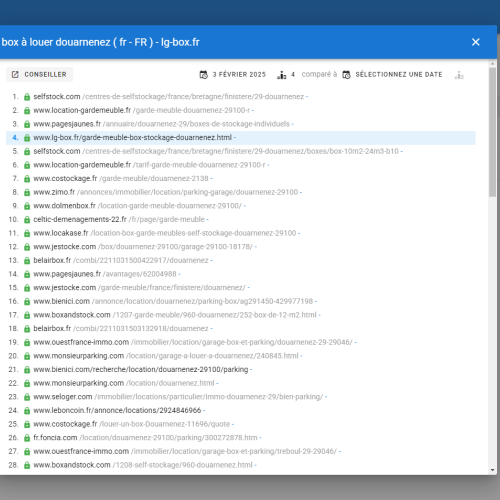The height and width of the screenshot is (500, 500).
Task: Click the calendar icon beside 3 FÉVRIER 2025
Action: (203, 75)
